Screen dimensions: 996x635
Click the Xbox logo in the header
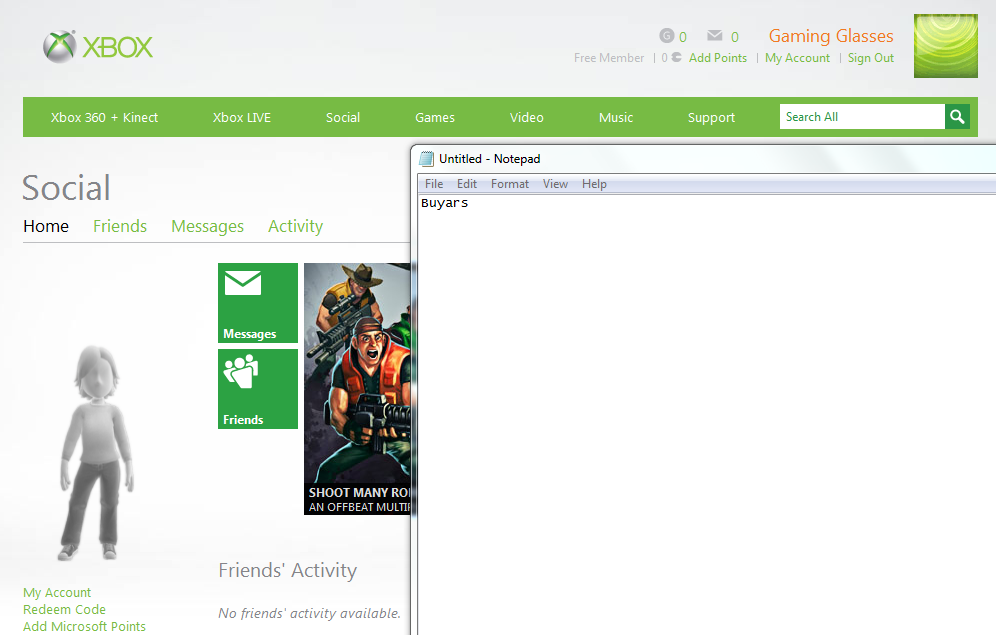(x=98, y=46)
